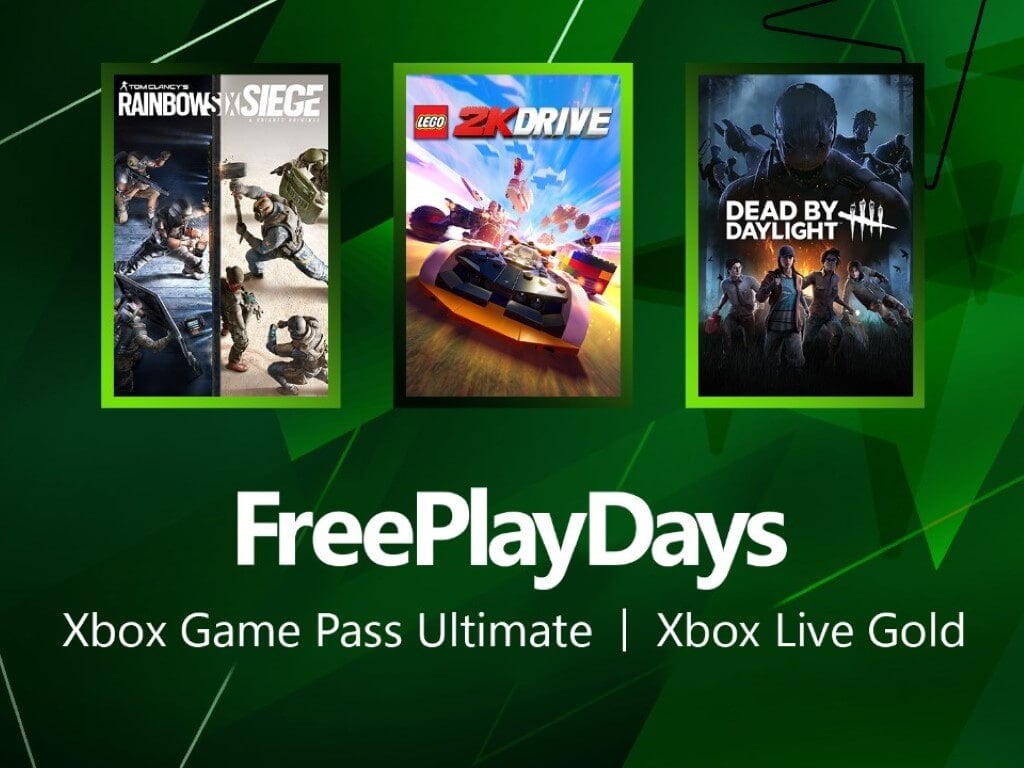The image size is (1024, 768).
Task: Click the vertical divider between subscription names
Action: tap(624, 630)
